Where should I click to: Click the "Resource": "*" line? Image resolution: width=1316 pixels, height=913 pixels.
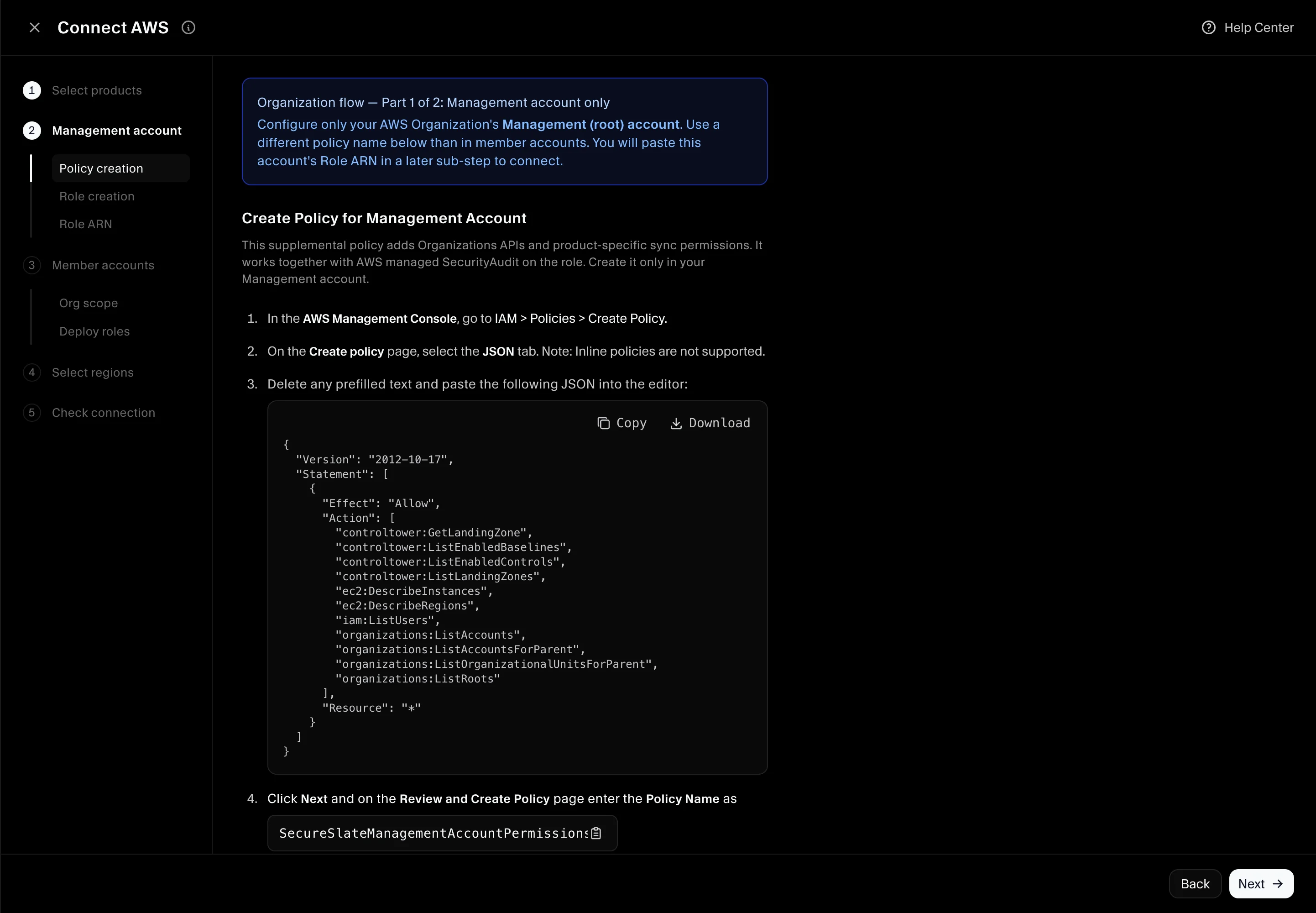click(x=371, y=708)
